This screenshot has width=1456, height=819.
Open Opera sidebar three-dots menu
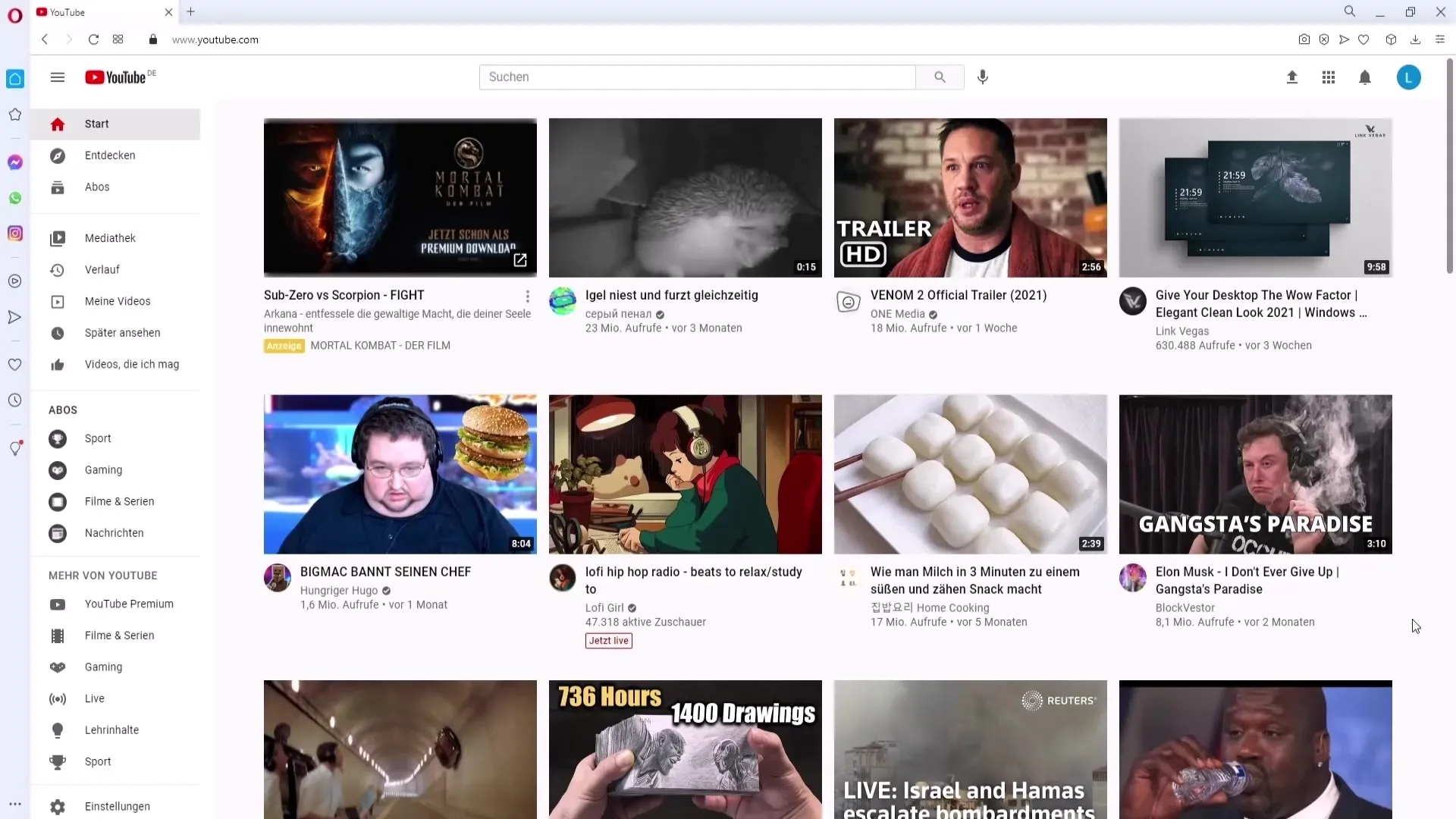click(15, 804)
